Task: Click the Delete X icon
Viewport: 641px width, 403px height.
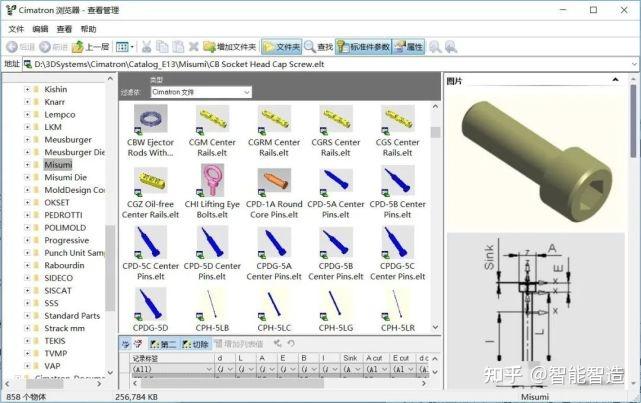Action: coord(193,47)
